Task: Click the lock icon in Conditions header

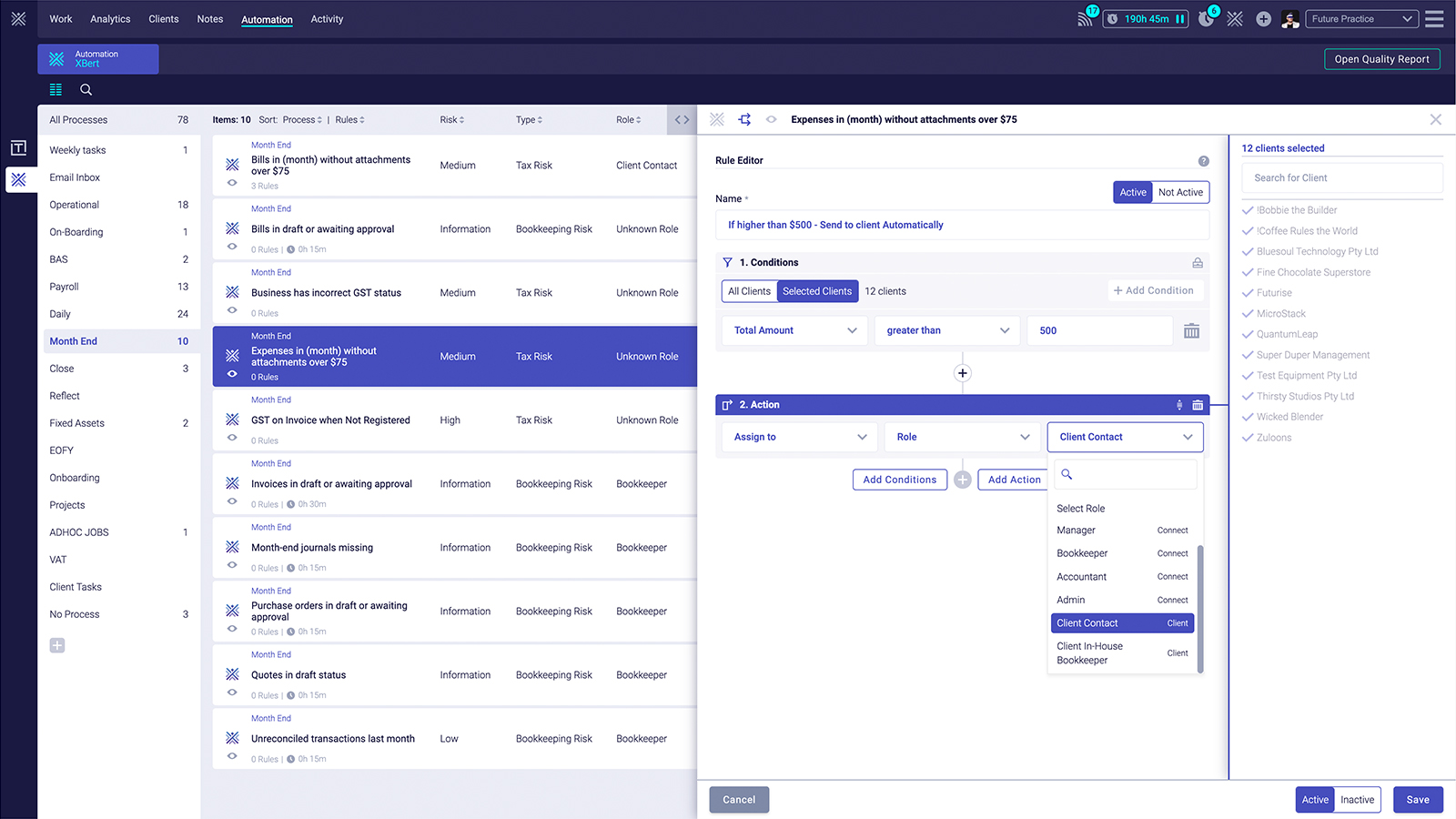Action: (1198, 263)
